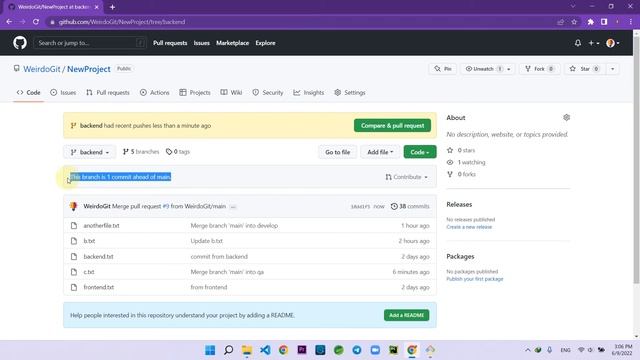Expand the commit message ellipsis
Image resolution: width=640 pixels, height=360 pixels.
[233, 207]
